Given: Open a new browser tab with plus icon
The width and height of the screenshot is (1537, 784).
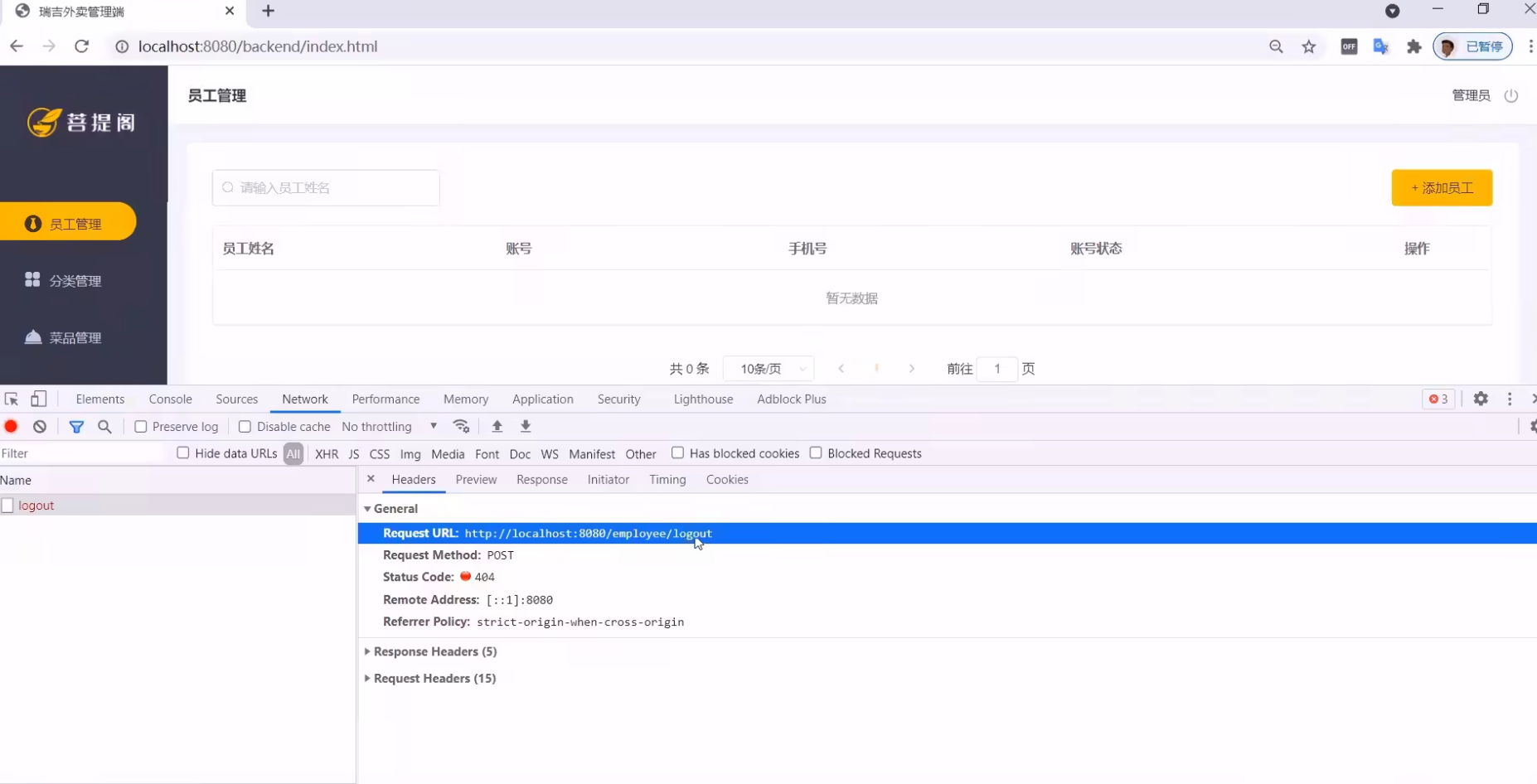Looking at the screenshot, I should [x=268, y=11].
